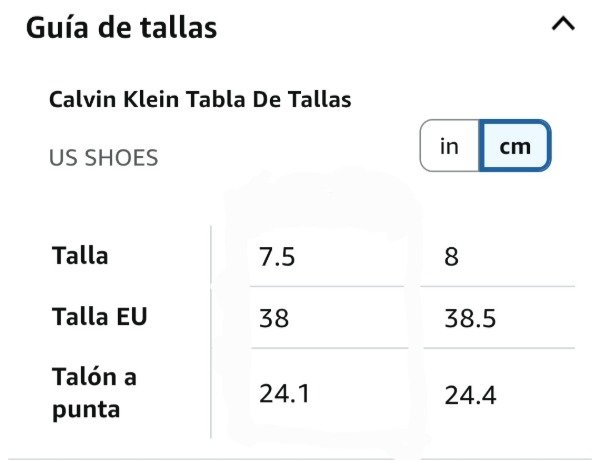Click the US SHOES label
The width and height of the screenshot is (600, 460).
[x=103, y=158]
